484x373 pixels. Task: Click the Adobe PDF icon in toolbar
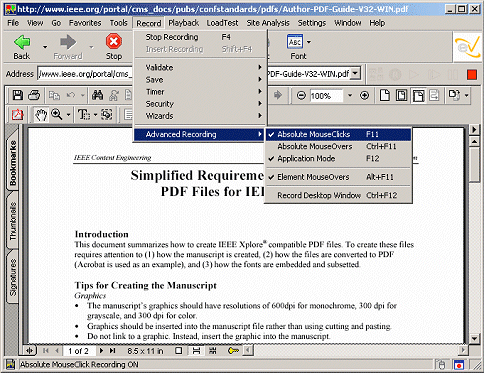(x=18, y=115)
